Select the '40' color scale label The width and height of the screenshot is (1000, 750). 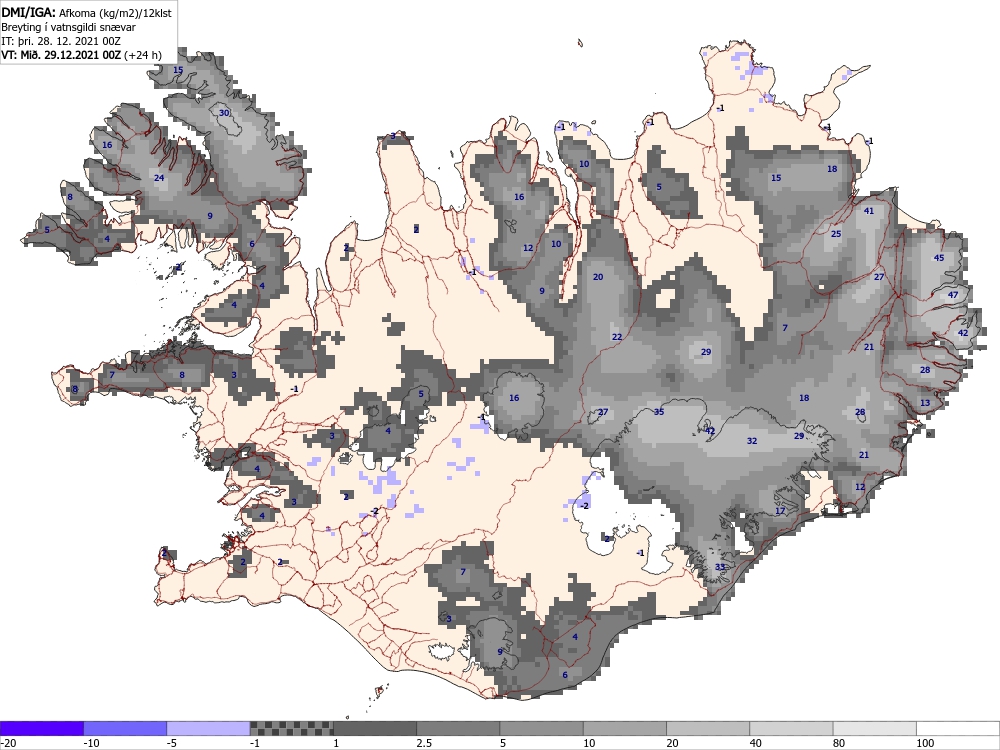point(757,743)
